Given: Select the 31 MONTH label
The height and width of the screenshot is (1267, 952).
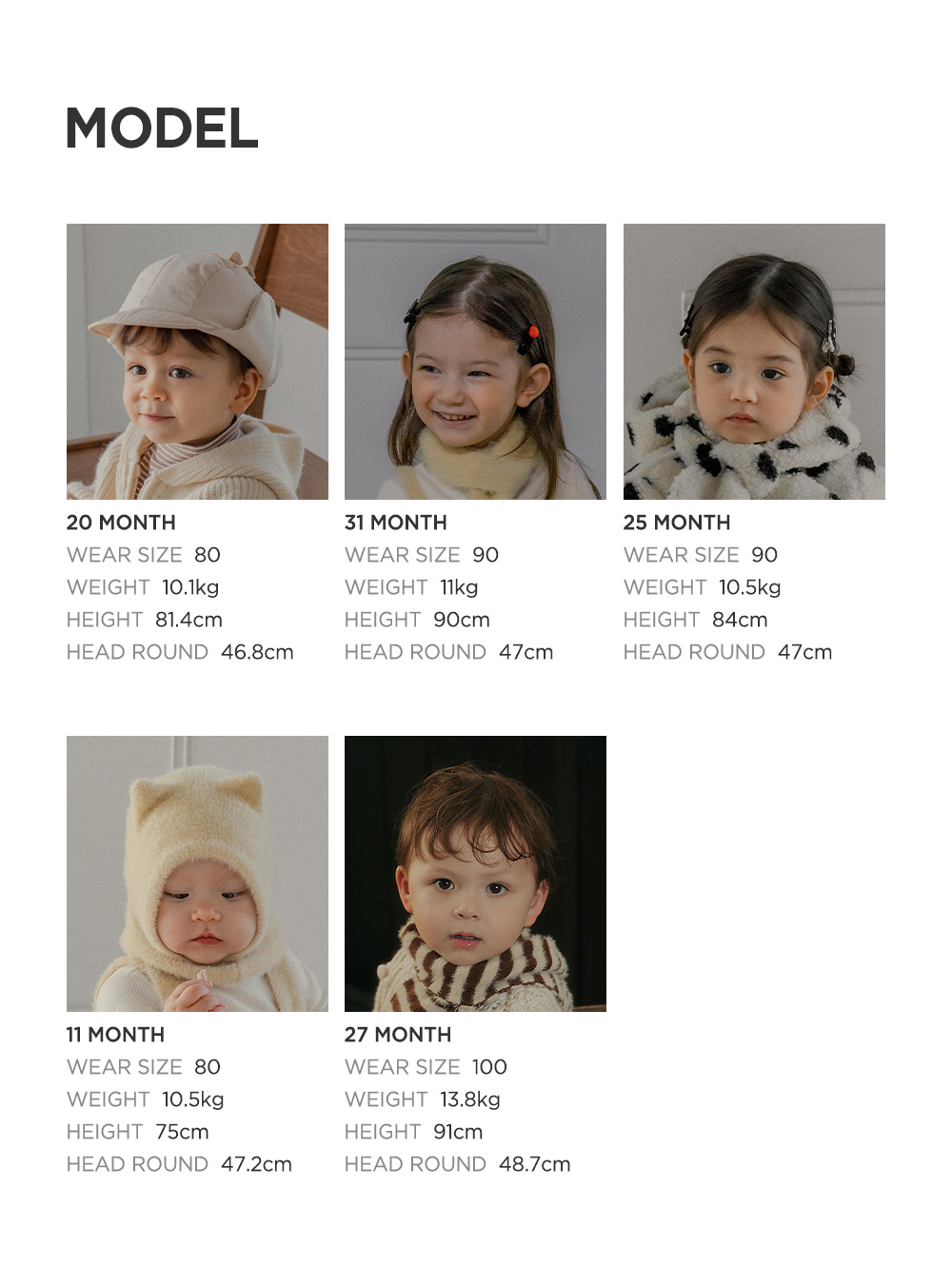Looking at the screenshot, I should click(x=396, y=523).
